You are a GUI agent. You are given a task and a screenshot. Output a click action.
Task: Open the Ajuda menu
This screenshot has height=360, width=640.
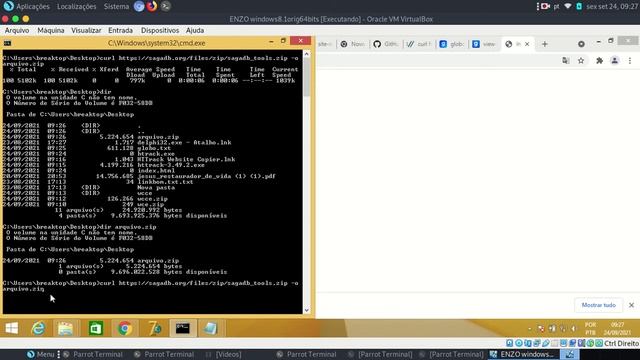click(195, 30)
